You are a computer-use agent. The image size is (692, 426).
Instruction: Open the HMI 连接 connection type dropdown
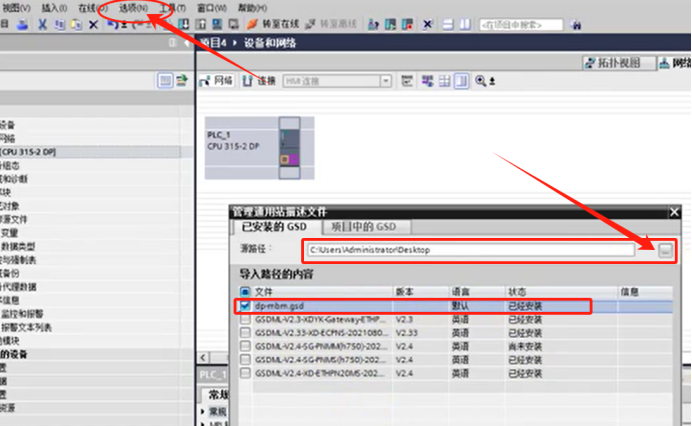386,81
